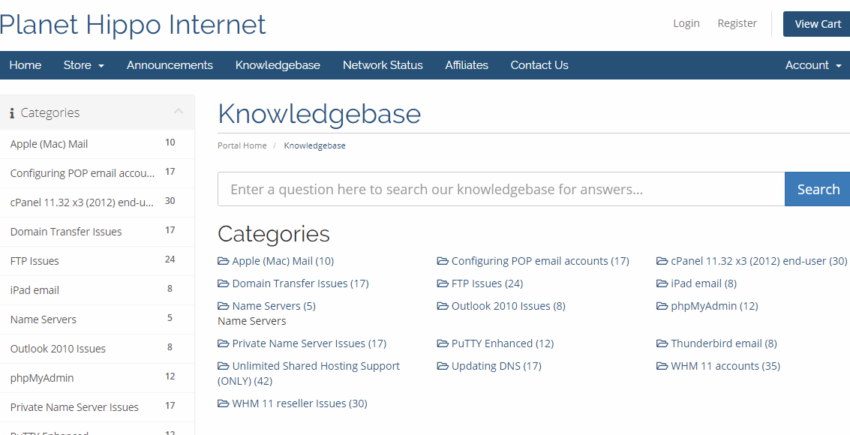Screen dimensions: 850x435
Task: Open Knowledgebase in the navigation bar
Action: (278, 65)
